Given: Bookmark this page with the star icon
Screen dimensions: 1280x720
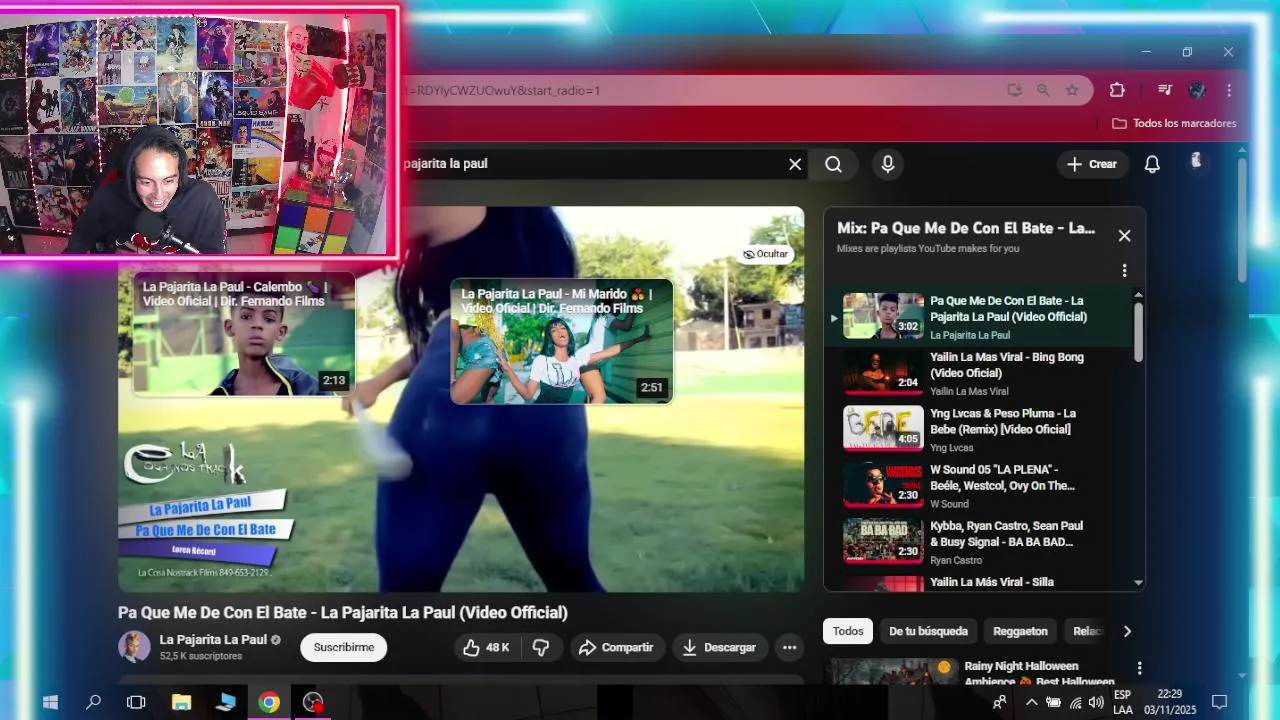Looking at the screenshot, I should (1072, 90).
